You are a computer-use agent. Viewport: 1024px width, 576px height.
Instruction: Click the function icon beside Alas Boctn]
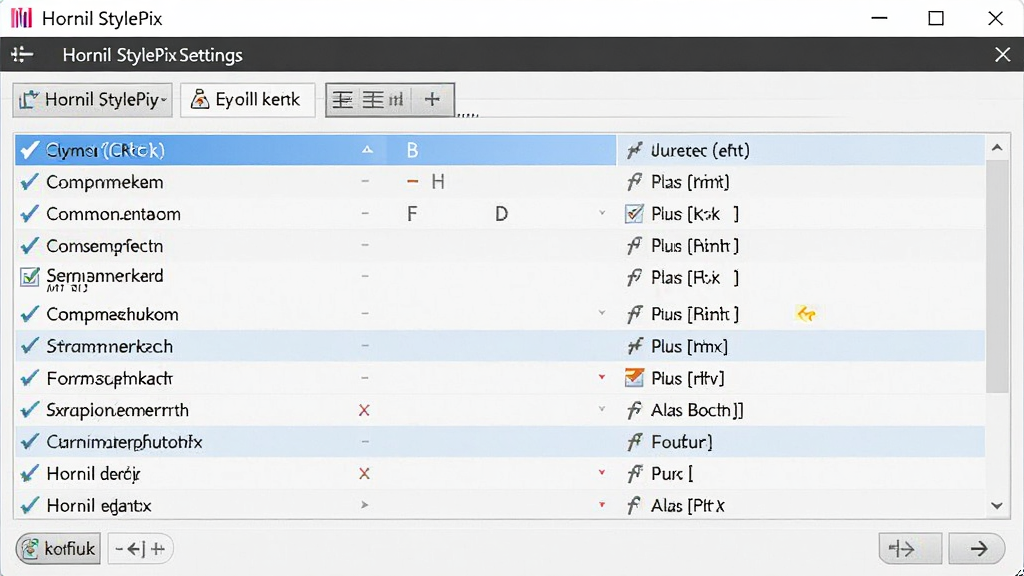click(x=633, y=410)
